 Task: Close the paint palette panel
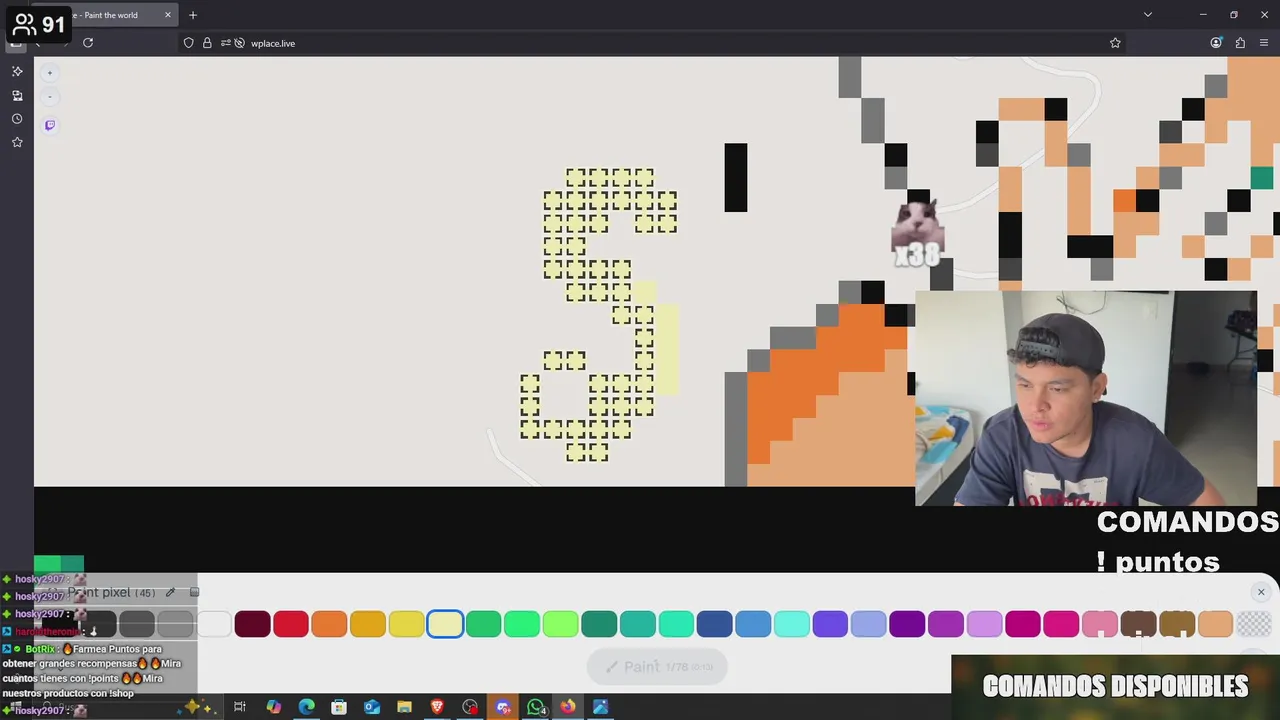pyautogui.click(x=1261, y=592)
